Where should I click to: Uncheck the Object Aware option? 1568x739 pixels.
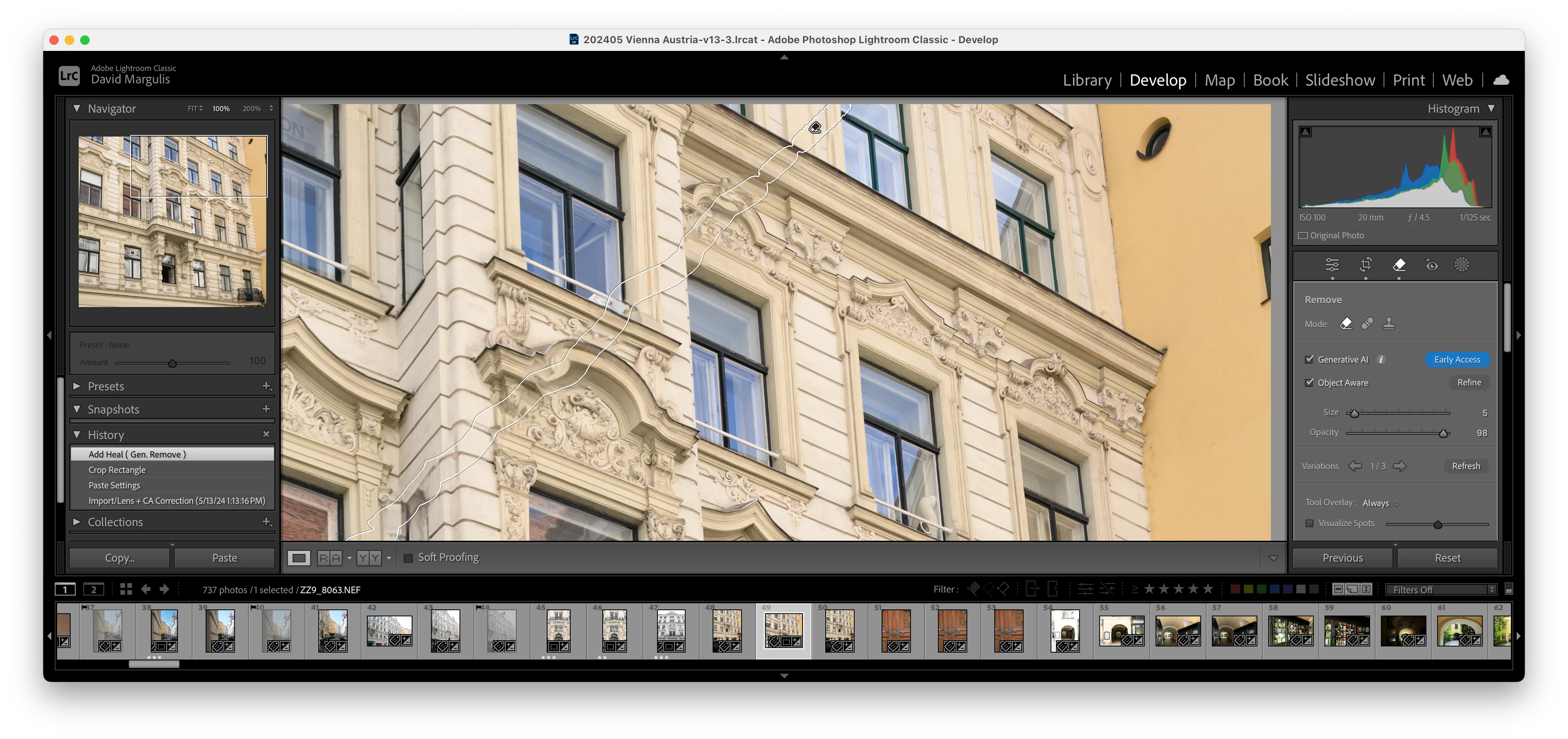[x=1309, y=383]
